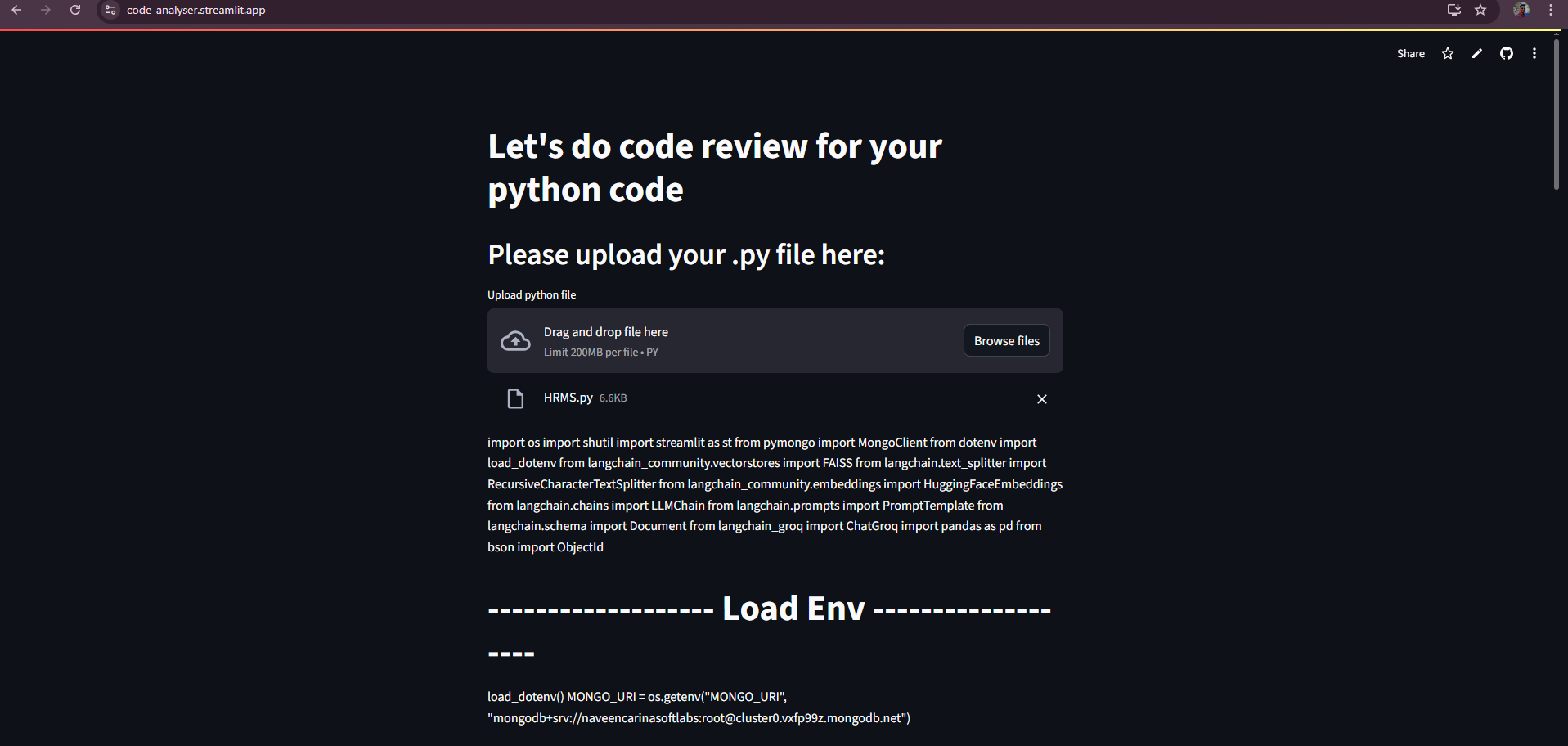Open Chrome's three-dot menu
The width and height of the screenshot is (1568, 746).
coord(1551,11)
